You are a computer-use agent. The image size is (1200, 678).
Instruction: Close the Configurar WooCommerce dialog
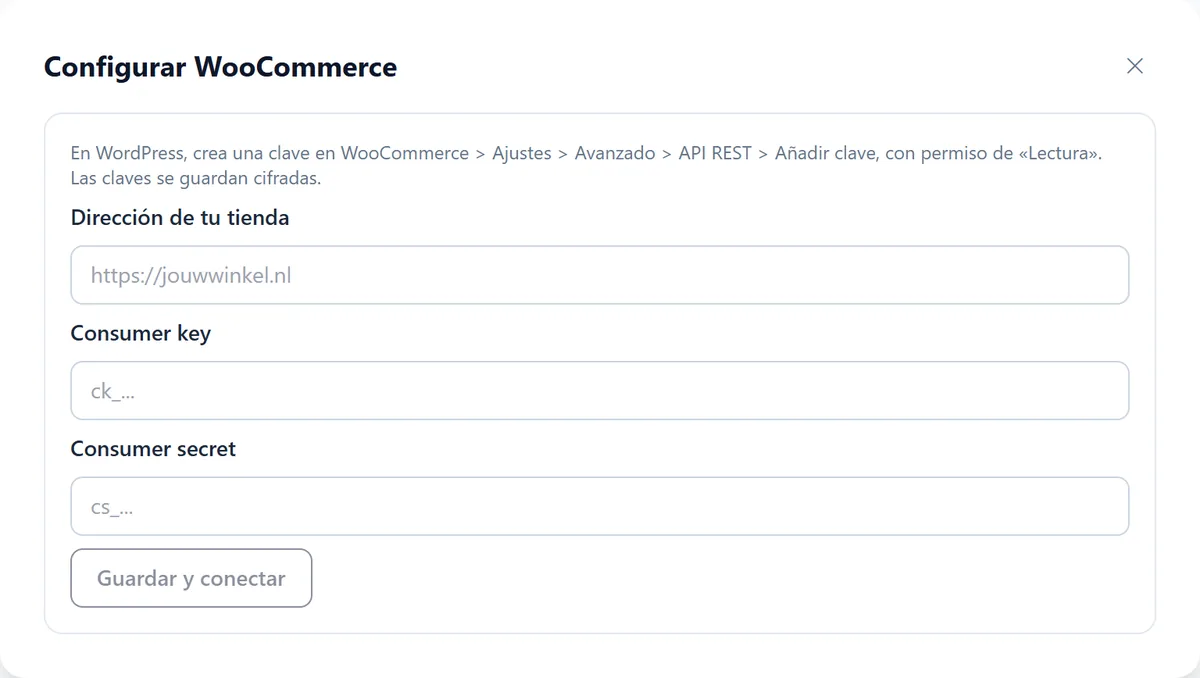click(1135, 66)
